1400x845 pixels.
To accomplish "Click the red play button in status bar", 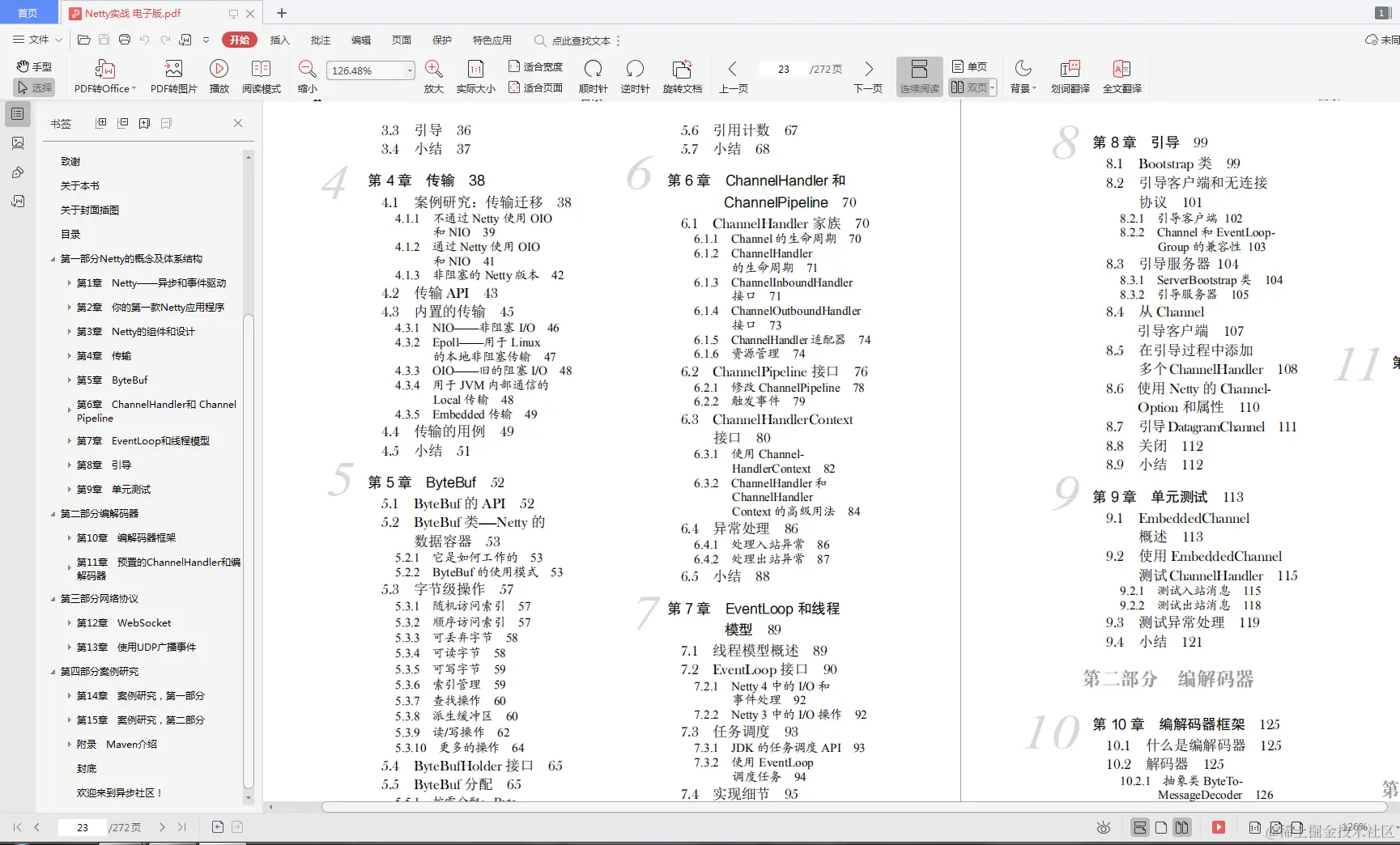I will [1218, 827].
